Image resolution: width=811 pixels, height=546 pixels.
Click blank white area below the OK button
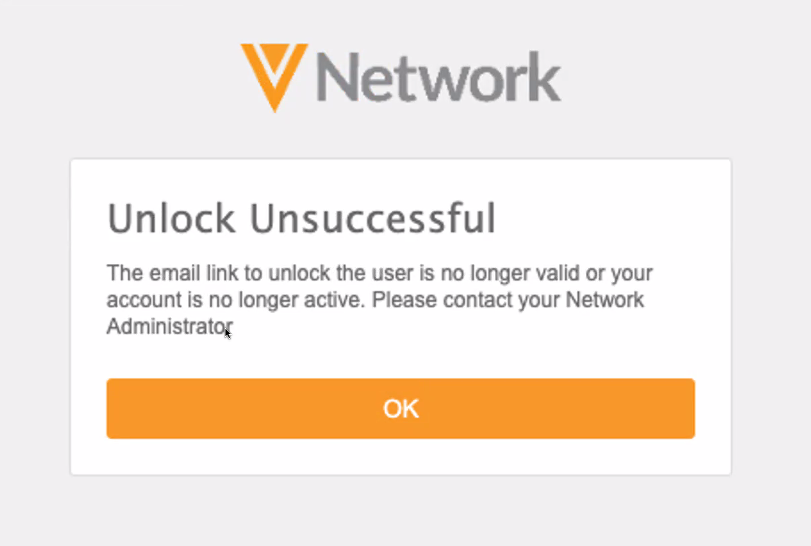pyautogui.click(x=400, y=457)
